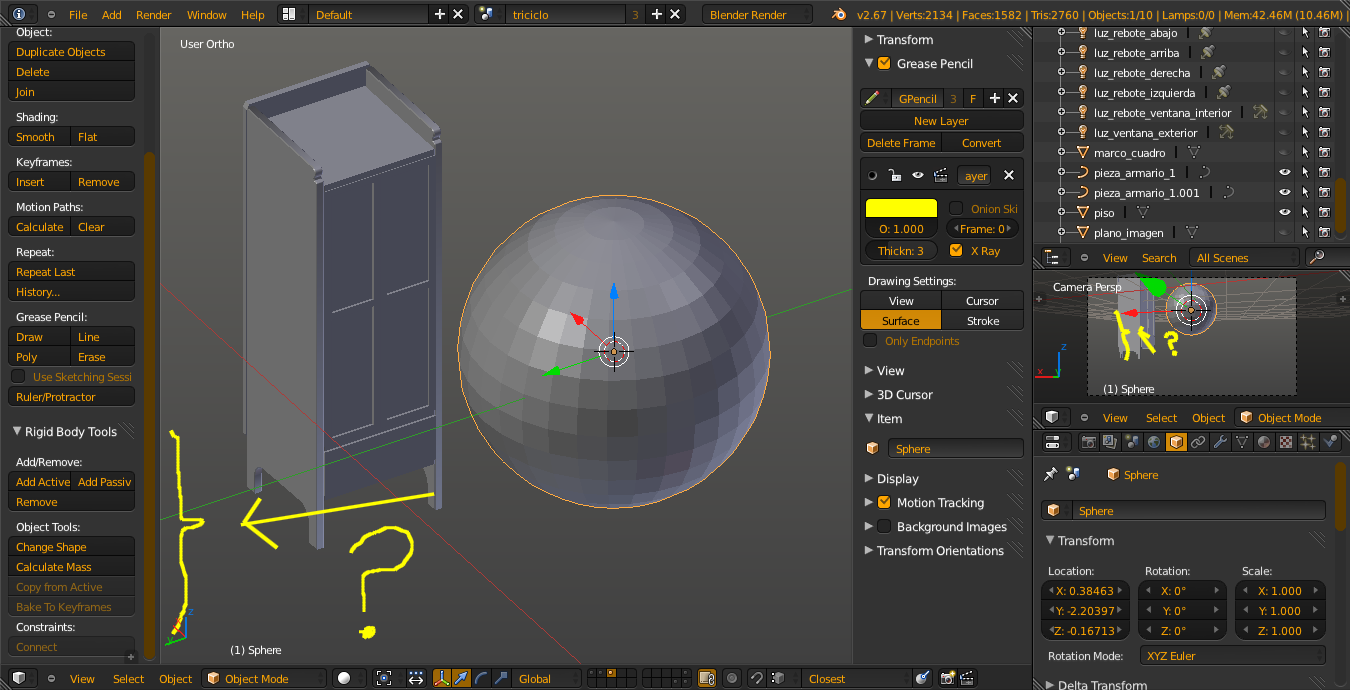The width and height of the screenshot is (1350, 690).
Task: Expand the 3D Cursor panel
Action: 868,394
